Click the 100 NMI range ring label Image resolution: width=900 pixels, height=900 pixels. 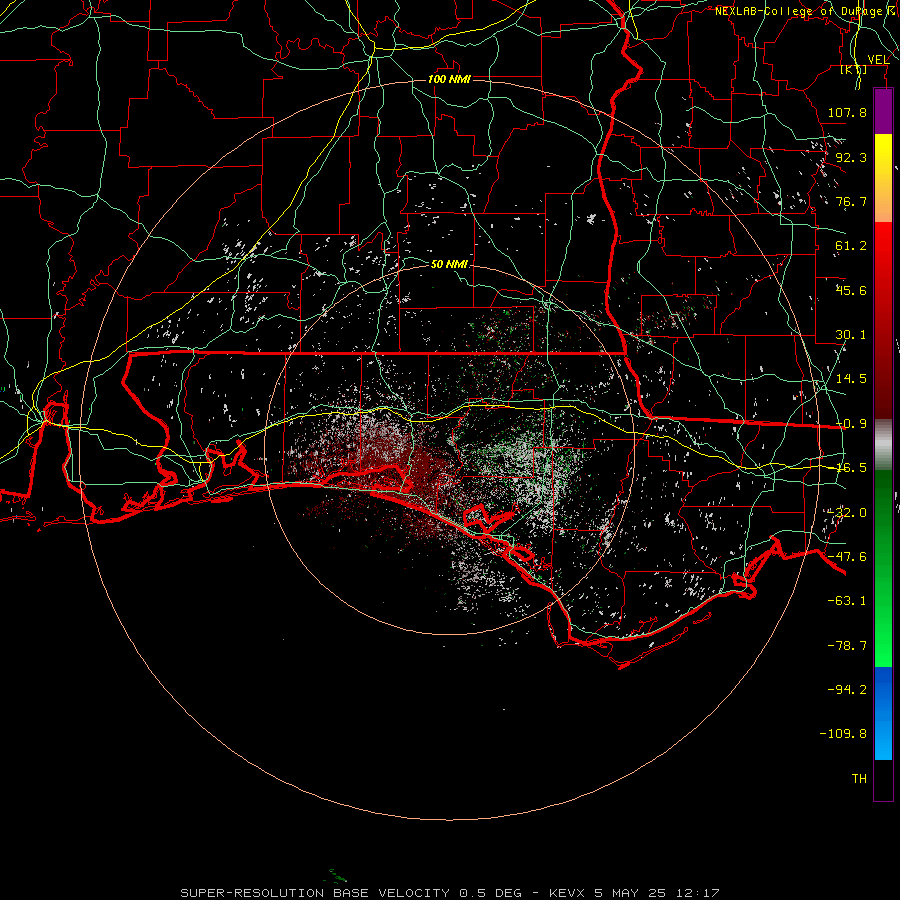click(449, 79)
